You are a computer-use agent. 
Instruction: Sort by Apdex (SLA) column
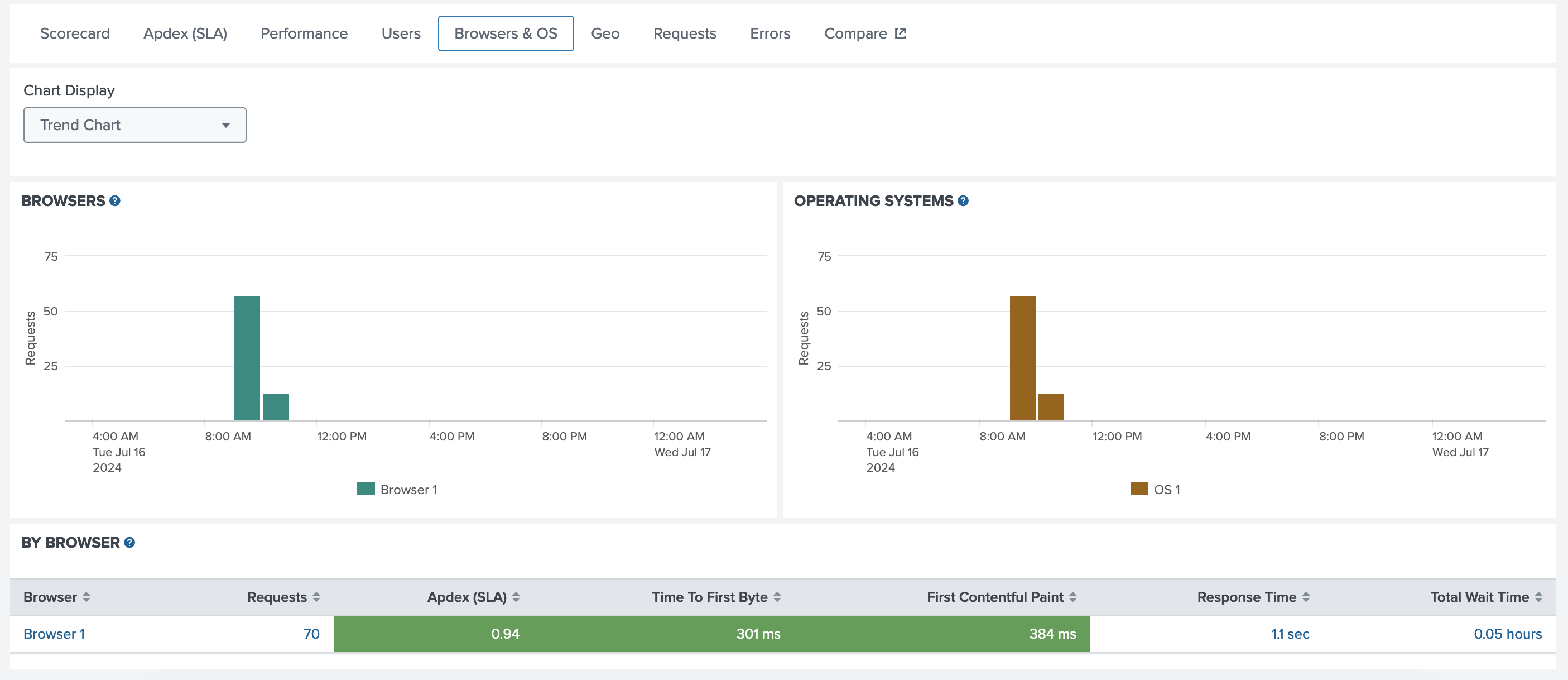[x=516, y=597]
